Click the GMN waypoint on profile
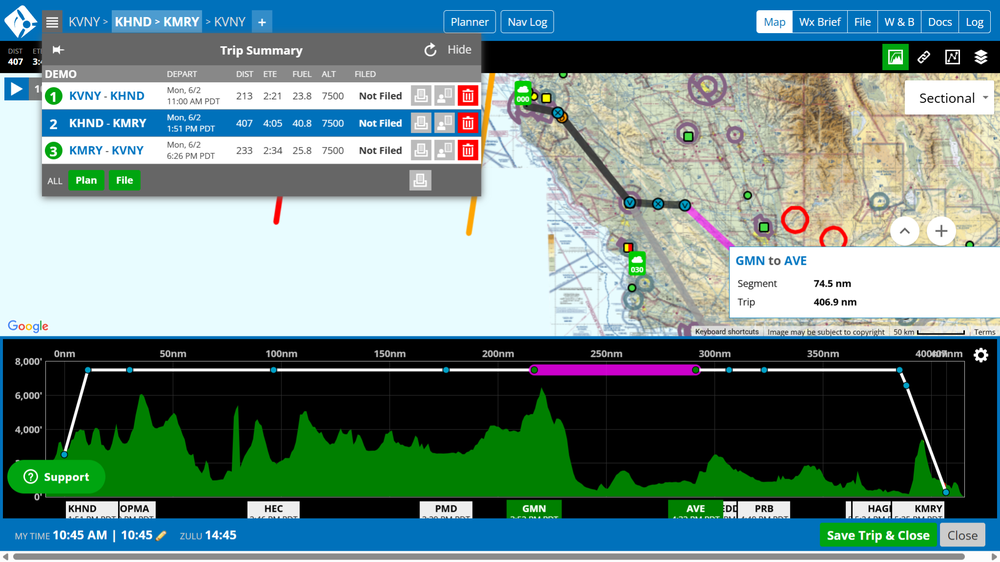The image size is (1000, 562). tap(534, 509)
